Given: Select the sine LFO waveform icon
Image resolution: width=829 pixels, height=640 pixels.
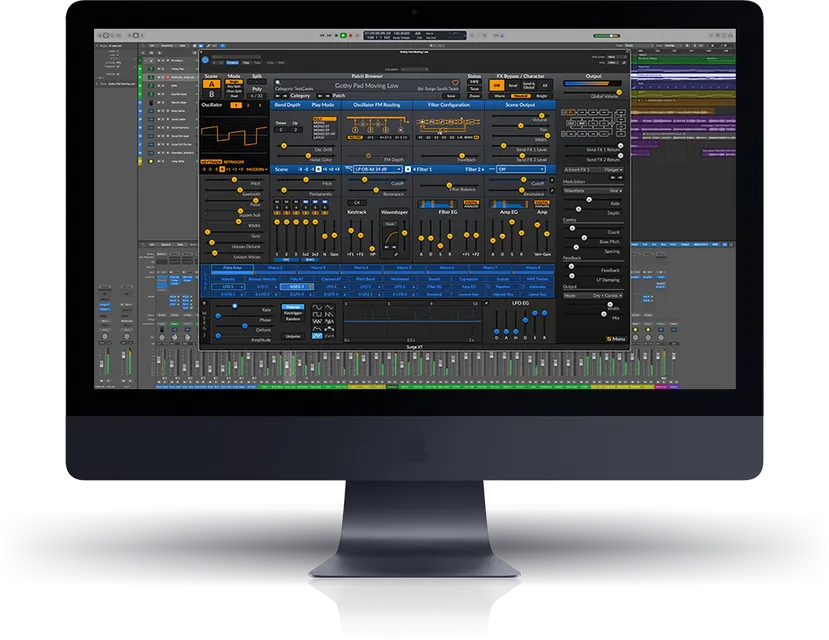Looking at the screenshot, I should coord(317,308).
